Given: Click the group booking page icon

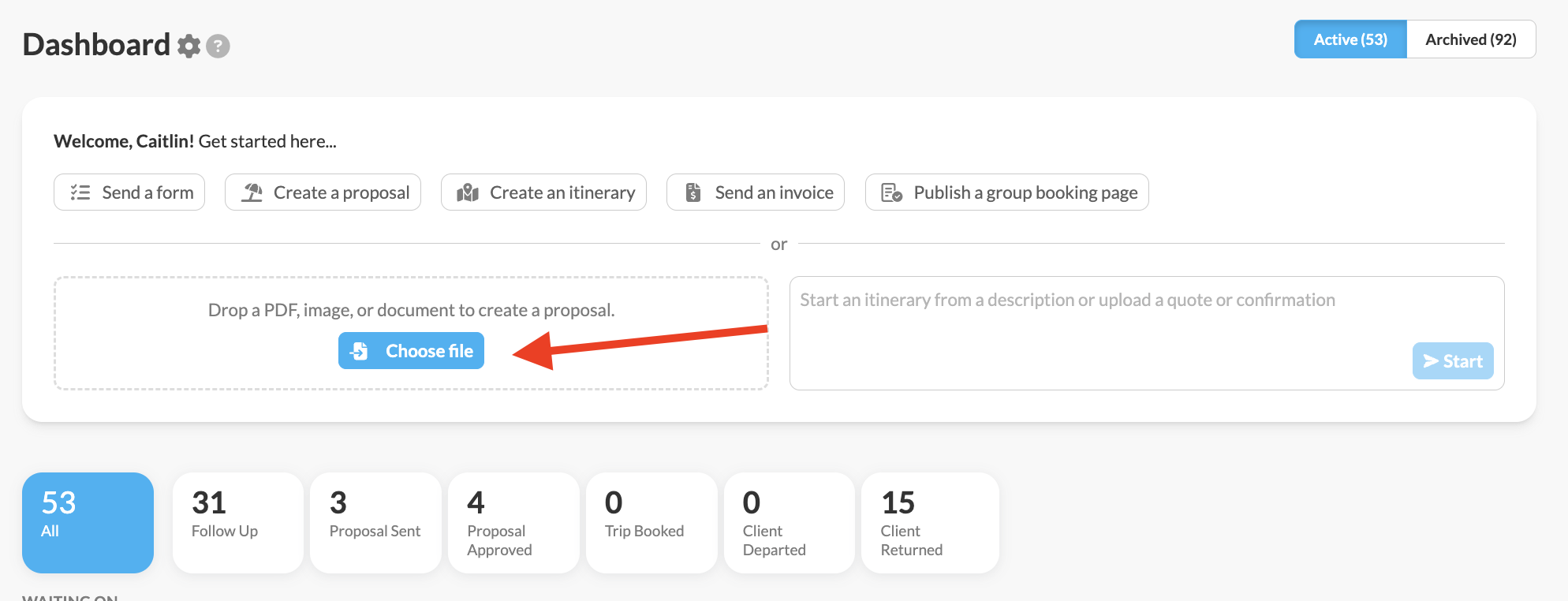Looking at the screenshot, I should tap(891, 192).
